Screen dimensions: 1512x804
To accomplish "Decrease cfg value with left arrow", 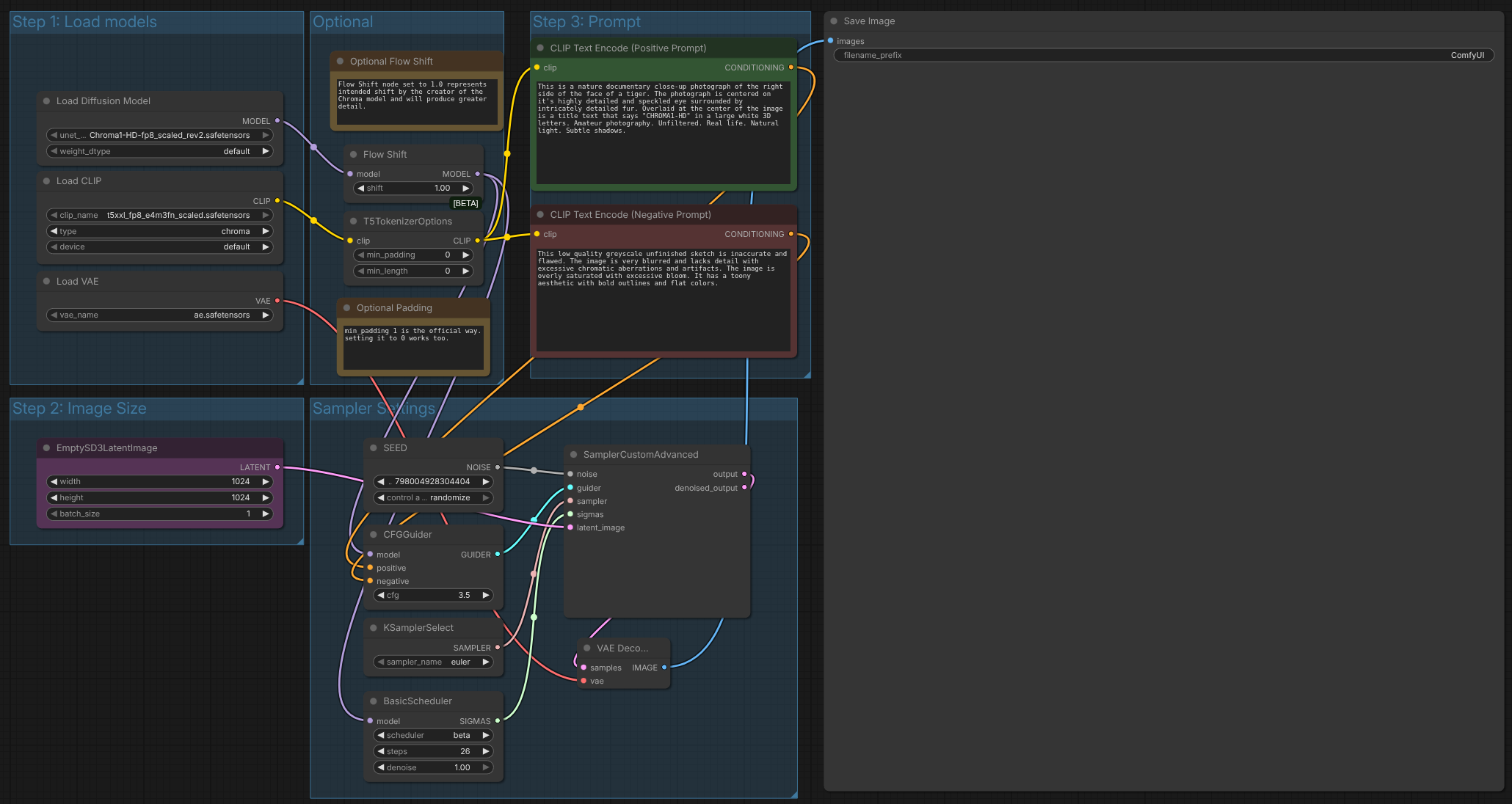I will 380,595.
